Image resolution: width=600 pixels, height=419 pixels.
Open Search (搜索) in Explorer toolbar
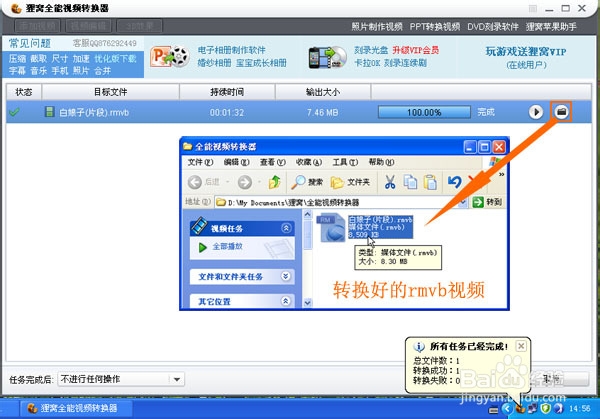point(307,182)
